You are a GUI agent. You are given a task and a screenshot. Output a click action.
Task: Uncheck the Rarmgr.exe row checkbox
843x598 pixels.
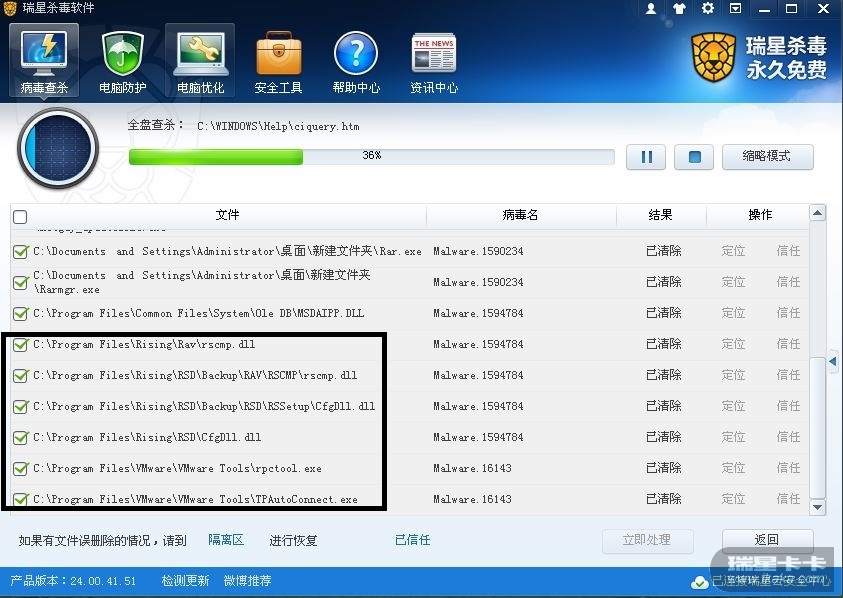[20, 282]
